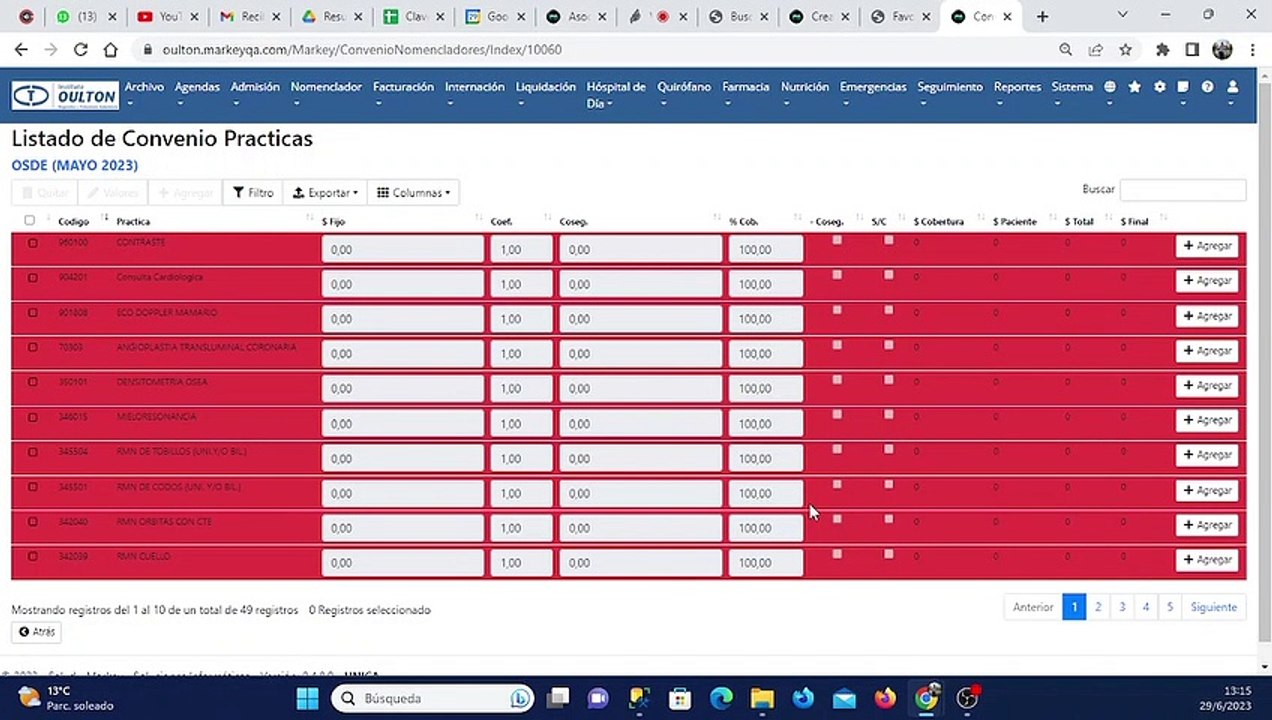Expand the Facturación menu
This screenshot has width=1272, height=720.
403,93
